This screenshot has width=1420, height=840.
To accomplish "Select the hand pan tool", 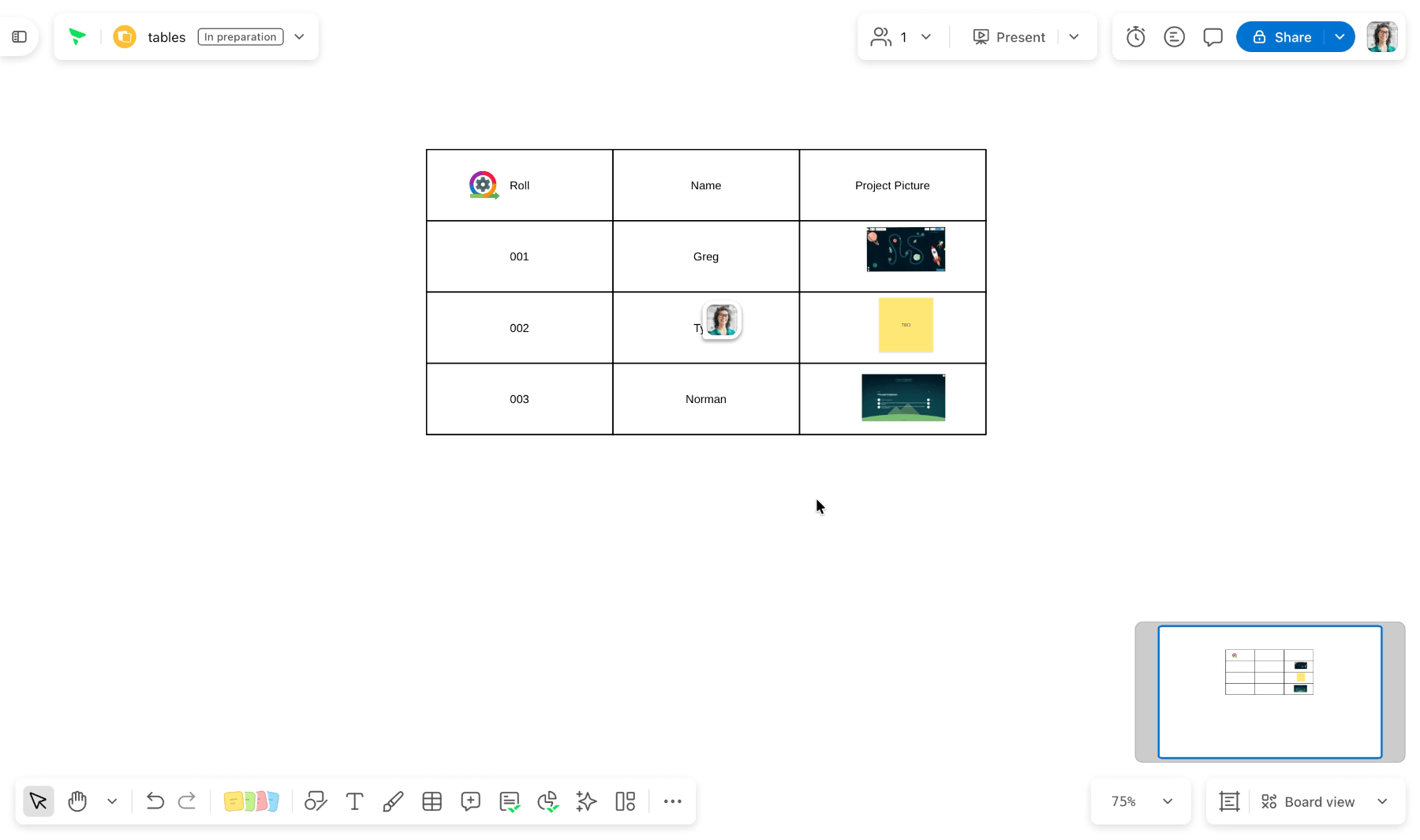I will pyautogui.click(x=77, y=801).
